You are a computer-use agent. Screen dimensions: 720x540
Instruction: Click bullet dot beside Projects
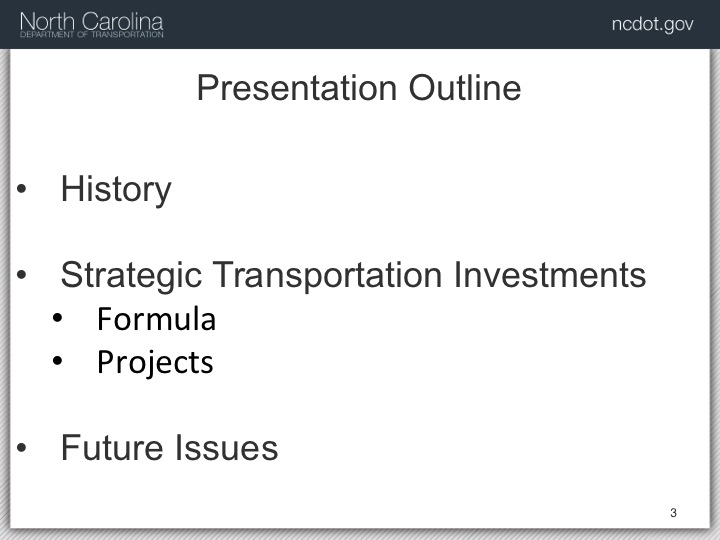coord(57,361)
